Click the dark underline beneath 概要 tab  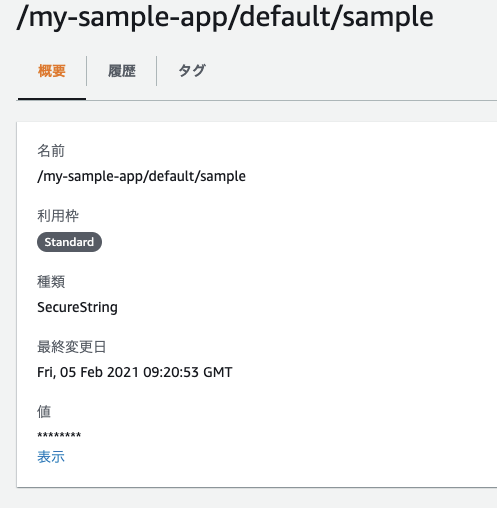pos(52,99)
